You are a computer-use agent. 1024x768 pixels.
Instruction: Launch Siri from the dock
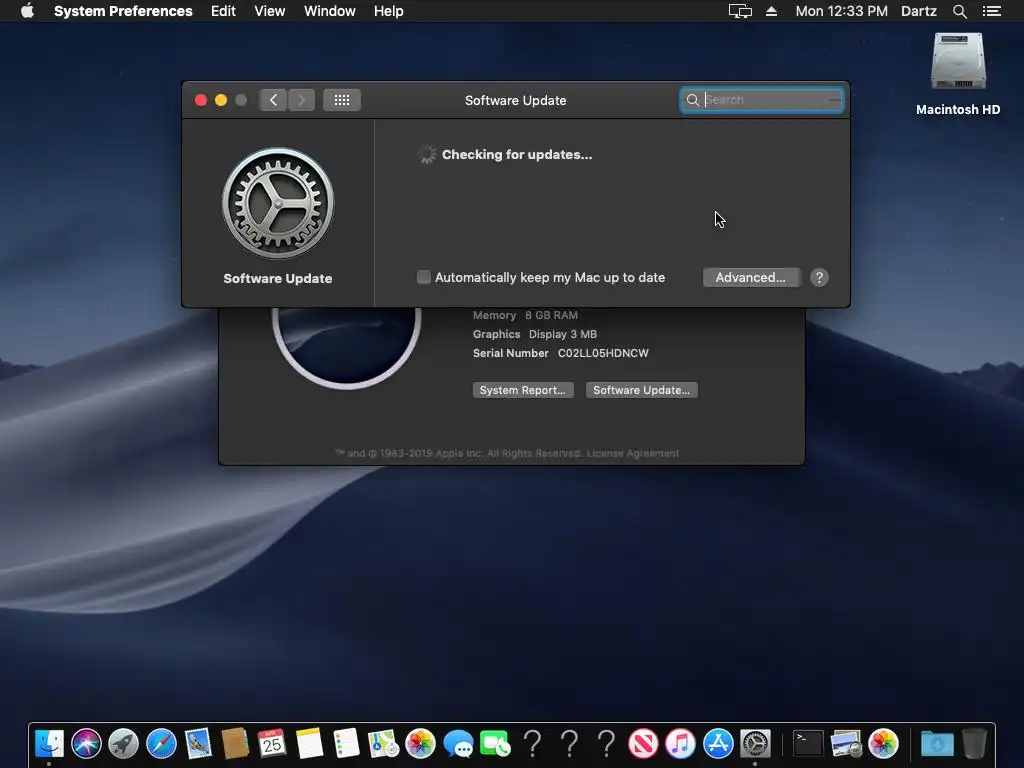pos(86,744)
